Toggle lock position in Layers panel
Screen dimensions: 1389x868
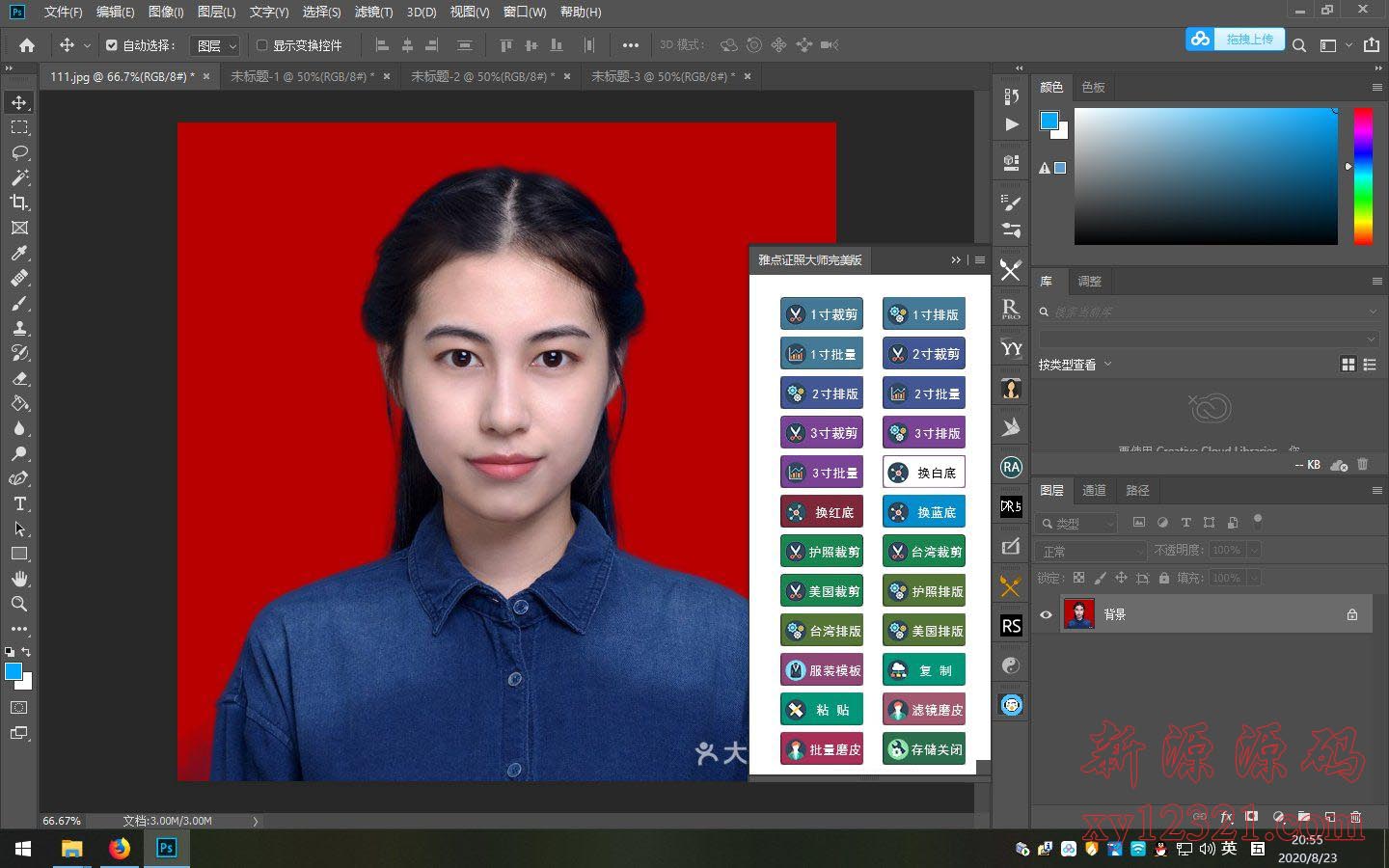1121,578
